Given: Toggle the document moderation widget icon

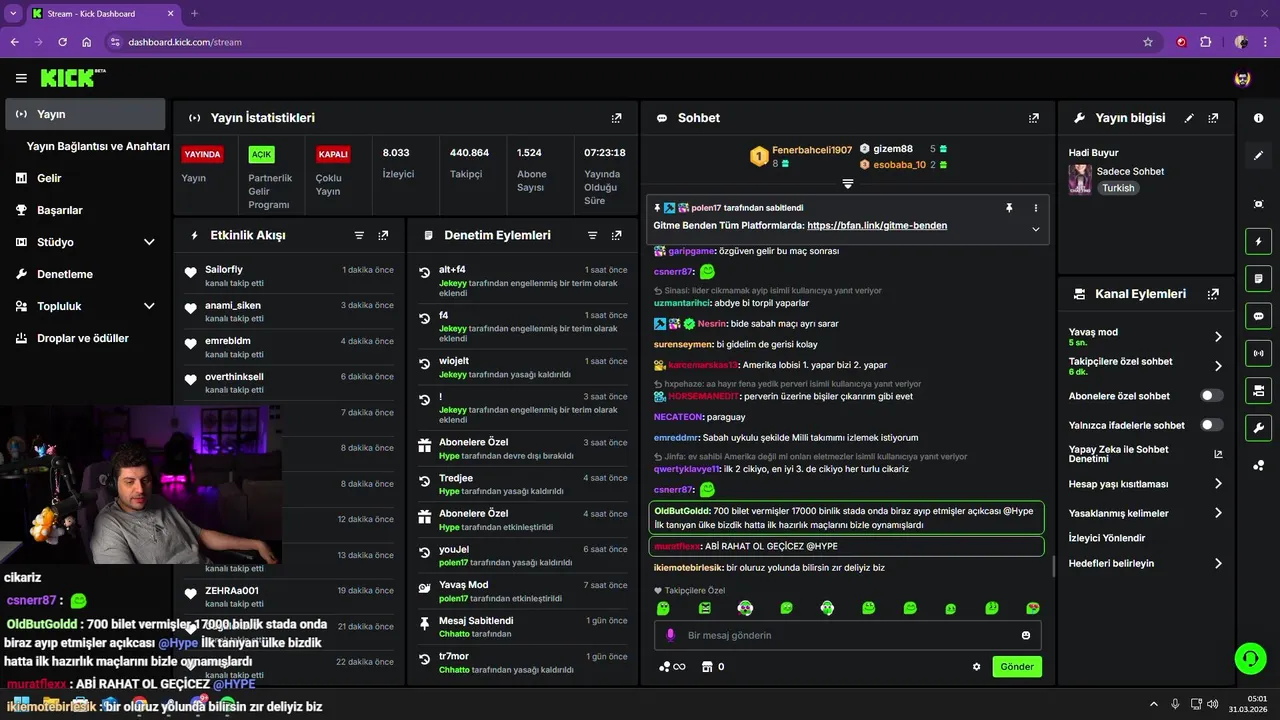Looking at the screenshot, I should pyautogui.click(x=1259, y=278).
